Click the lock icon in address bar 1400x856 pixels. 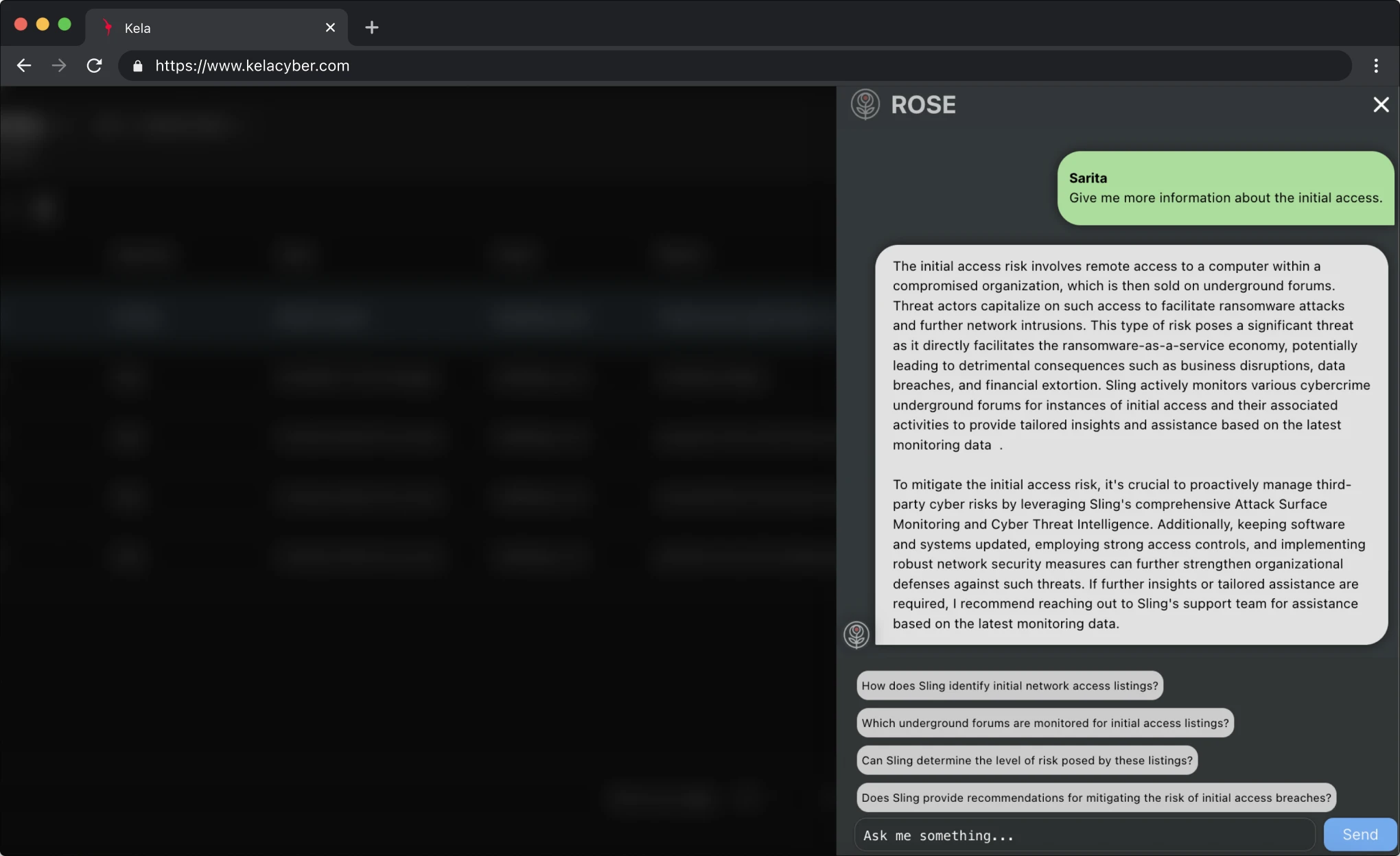138,66
